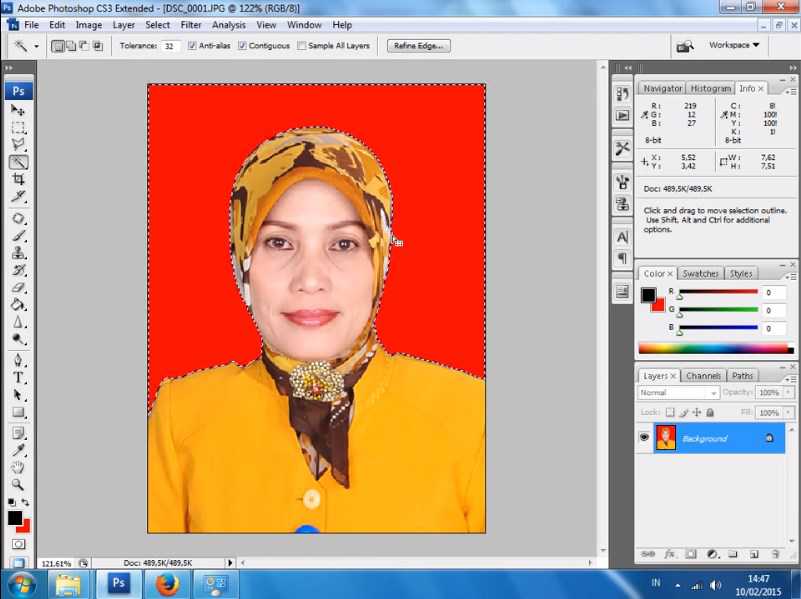Select the History Brush tool
The width and height of the screenshot is (801, 599).
coord(18,270)
